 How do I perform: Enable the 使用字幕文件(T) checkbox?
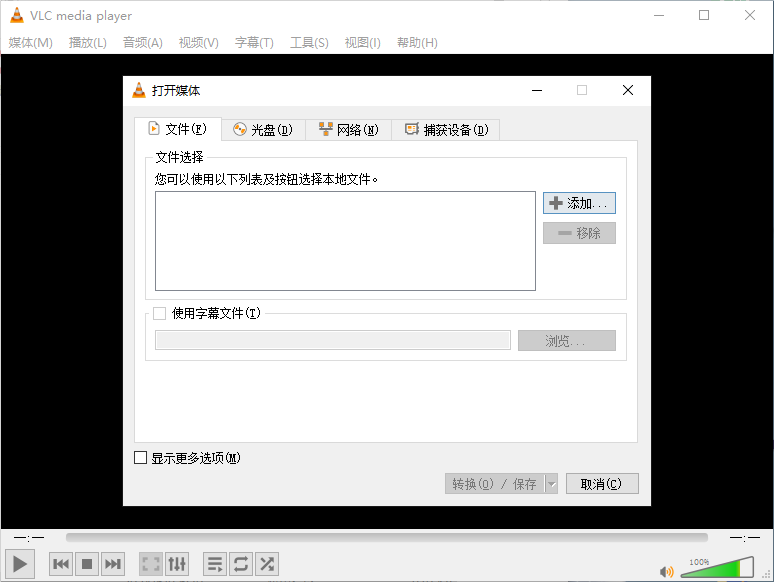tap(159, 313)
